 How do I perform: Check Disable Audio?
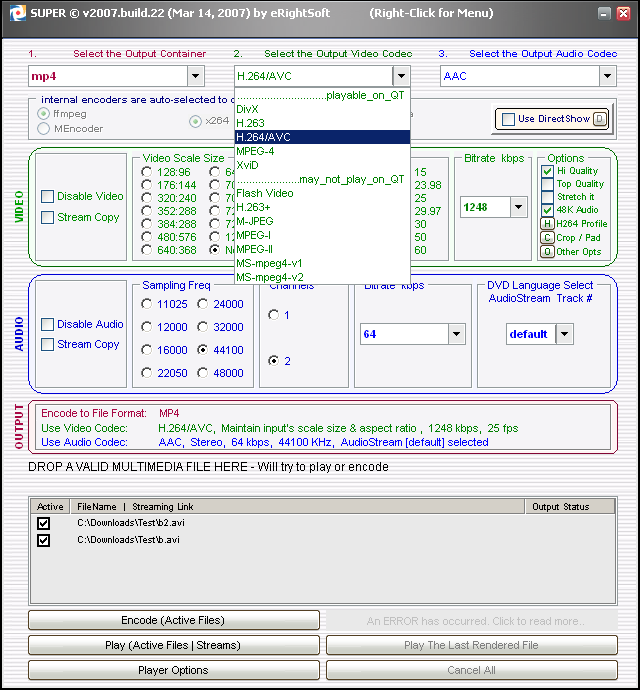point(48,324)
